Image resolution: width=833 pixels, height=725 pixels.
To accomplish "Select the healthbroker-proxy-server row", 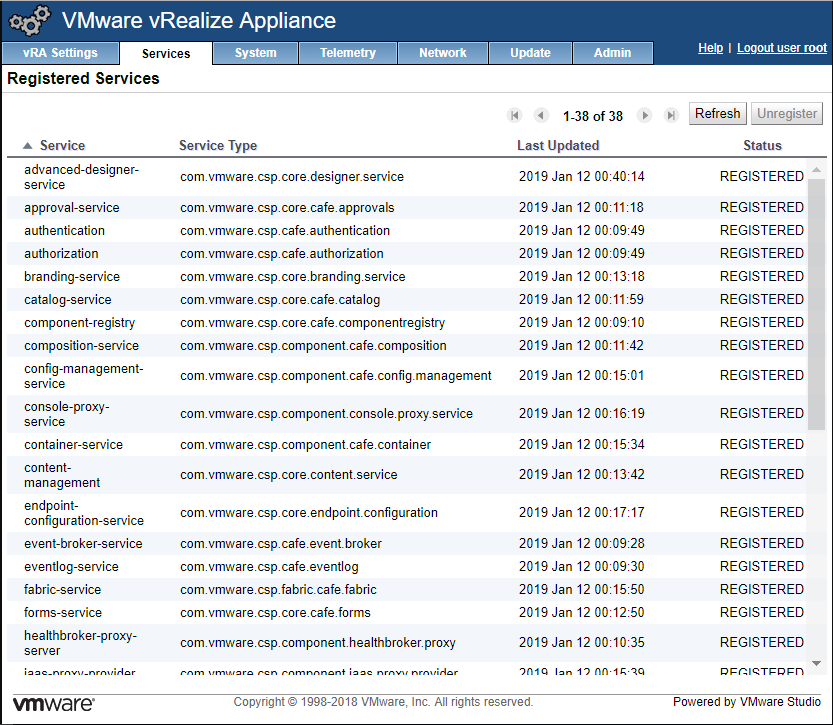I will pos(406,643).
